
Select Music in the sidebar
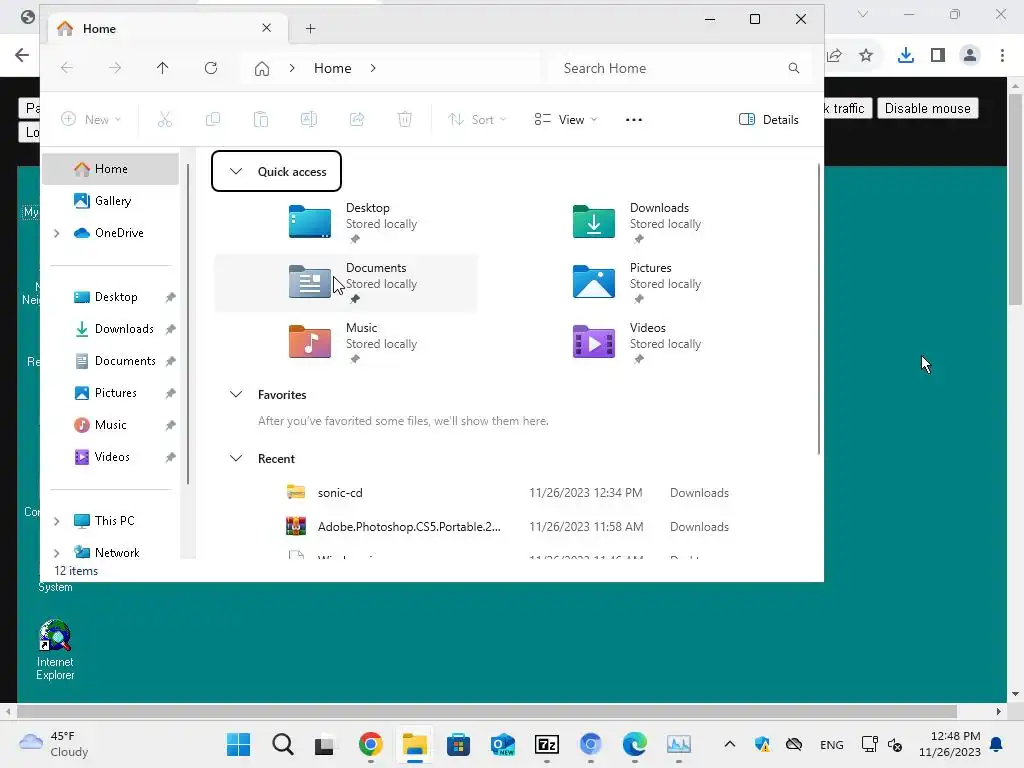pos(110,425)
